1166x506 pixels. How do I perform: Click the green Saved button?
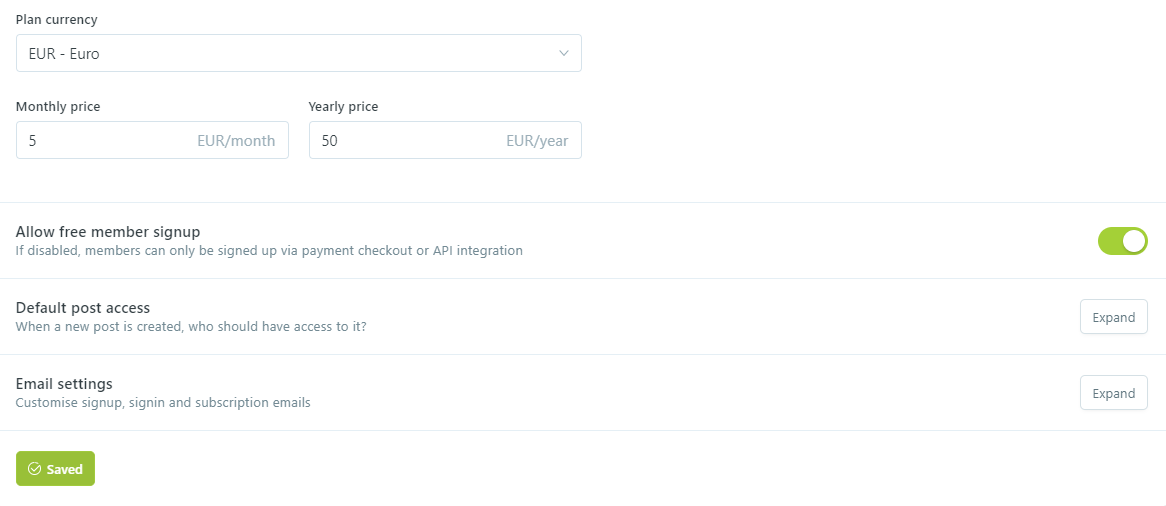click(x=55, y=469)
